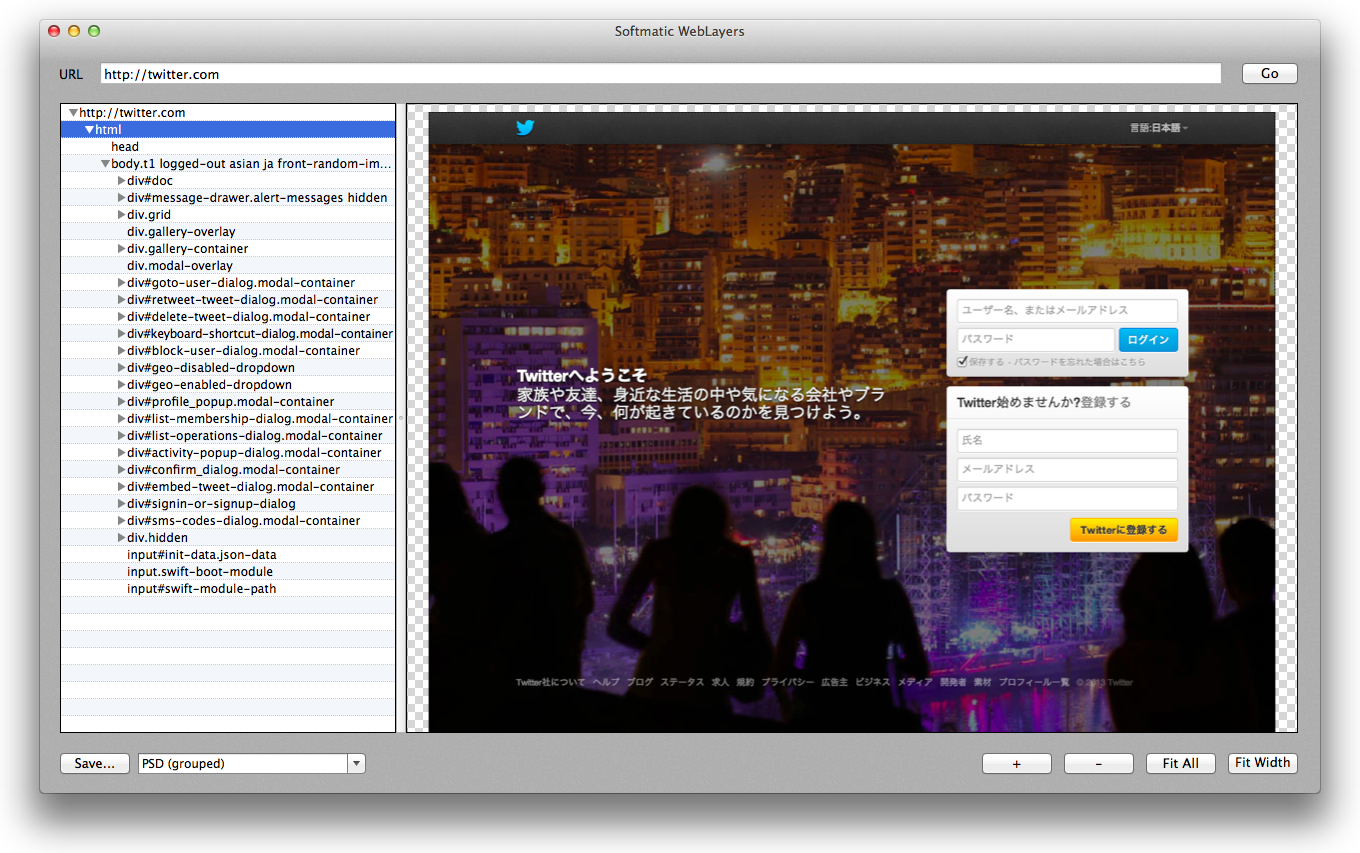The width and height of the screenshot is (1360, 853).
Task: Collapse the http://twitter.com root node
Action: click(73, 113)
